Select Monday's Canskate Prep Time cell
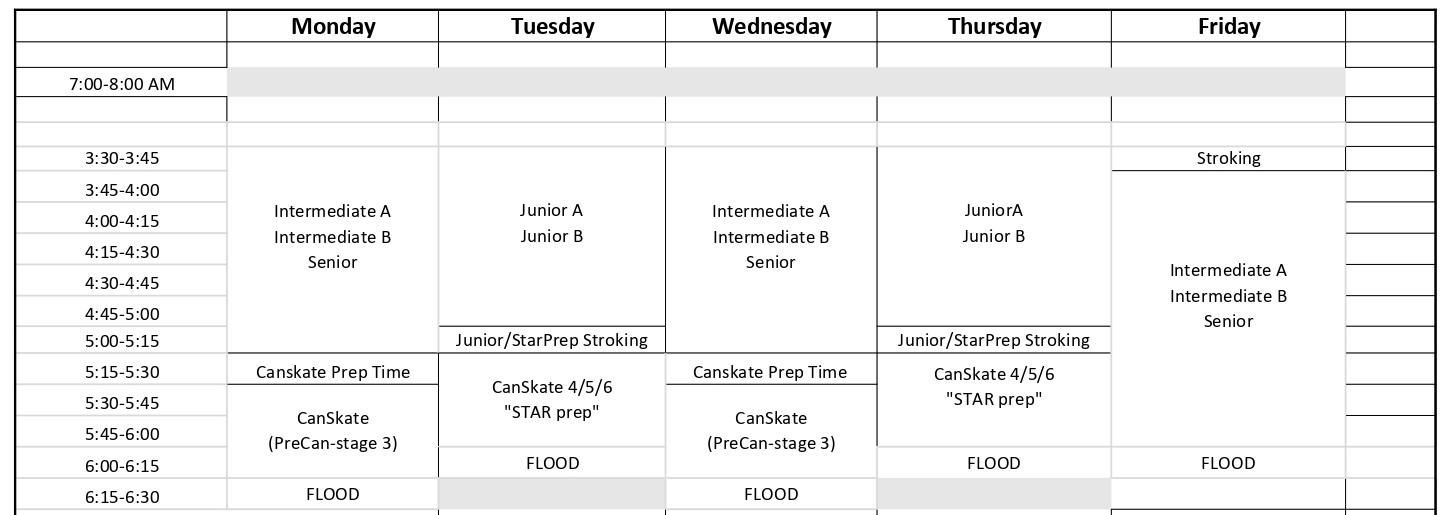1453x515 pixels. click(x=333, y=372)
